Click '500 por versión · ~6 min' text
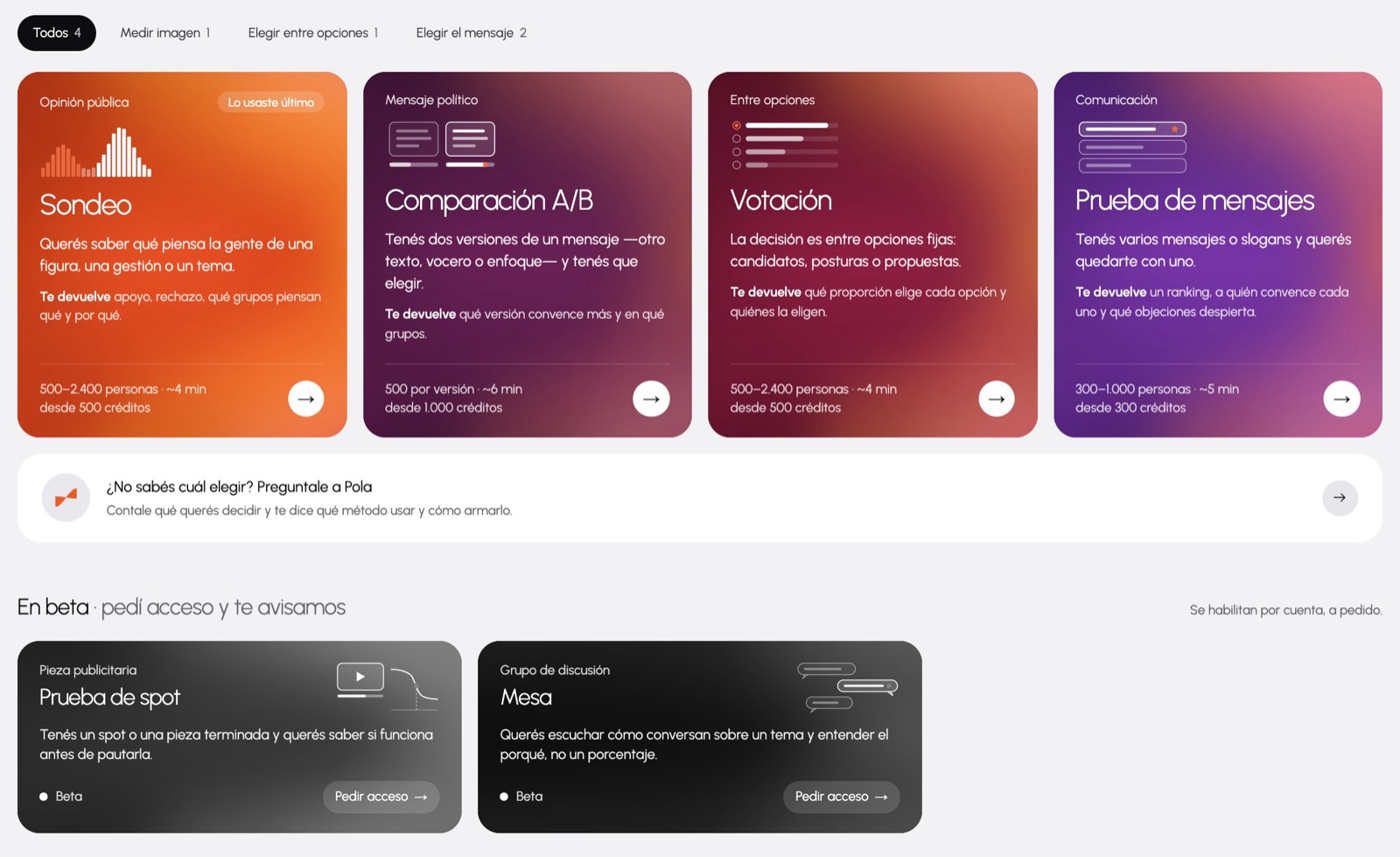 453,389
